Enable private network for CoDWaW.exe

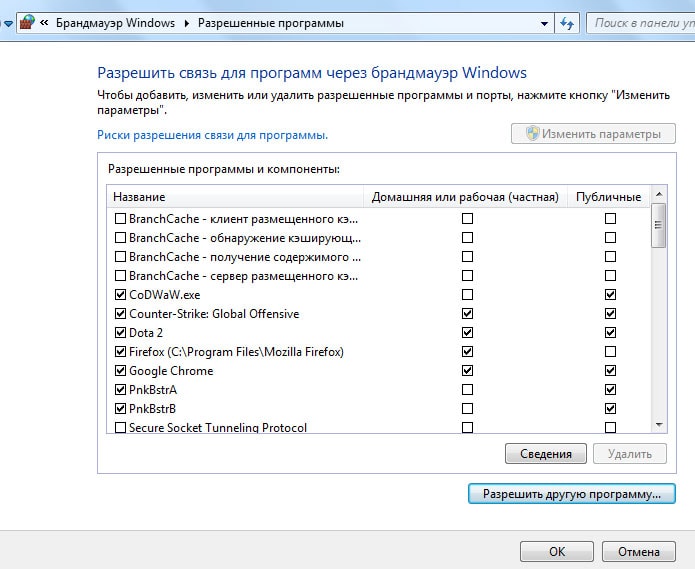(467, 294)
